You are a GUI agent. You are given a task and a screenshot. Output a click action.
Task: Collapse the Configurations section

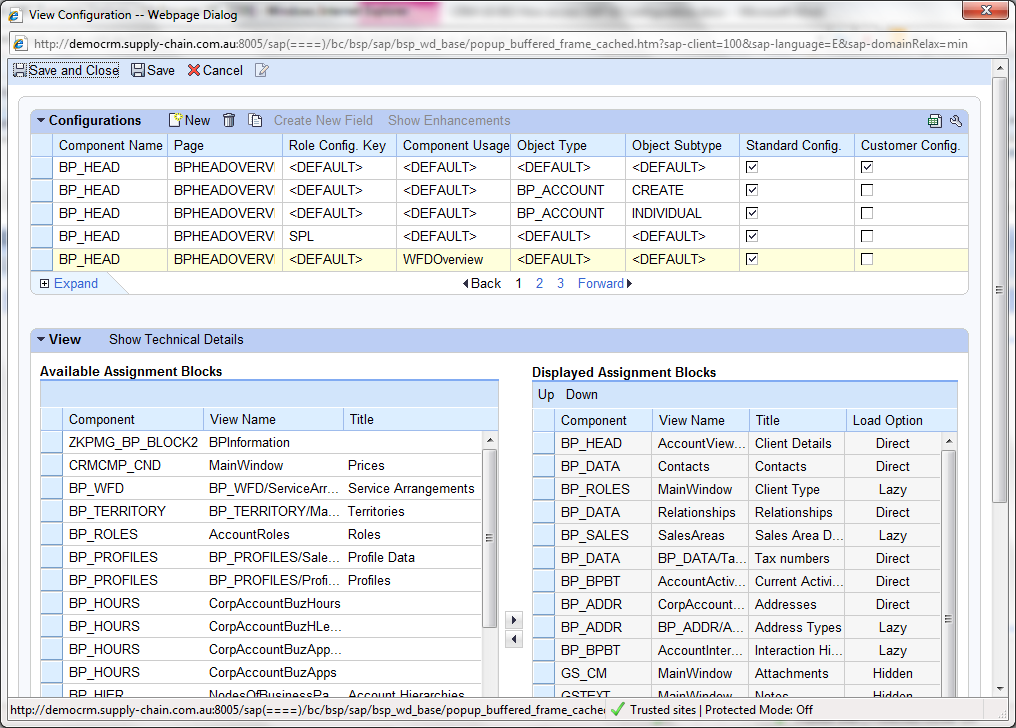tap(41, 120)
